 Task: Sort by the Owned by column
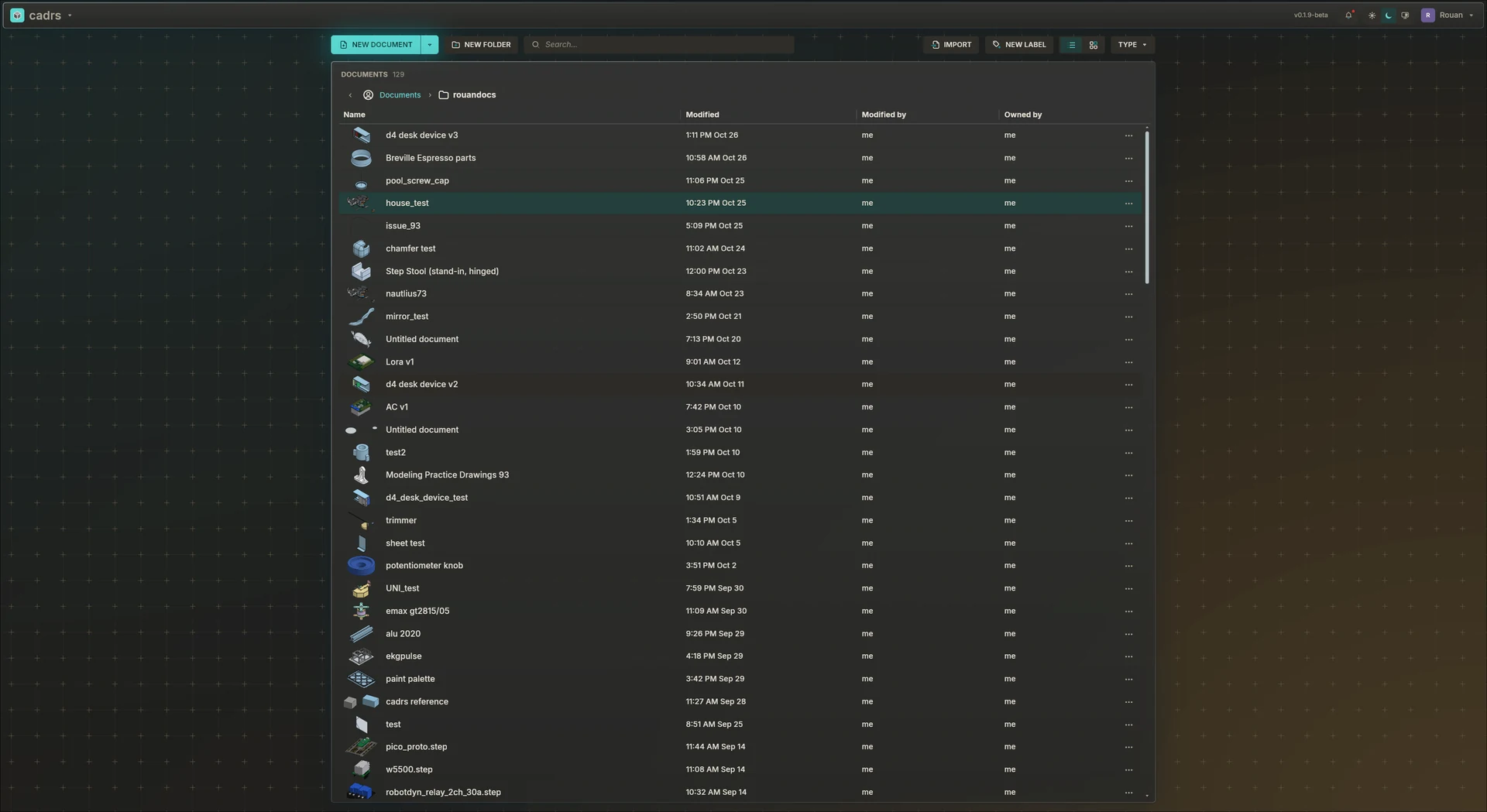pyautogui.click(x=1023, y=115)
